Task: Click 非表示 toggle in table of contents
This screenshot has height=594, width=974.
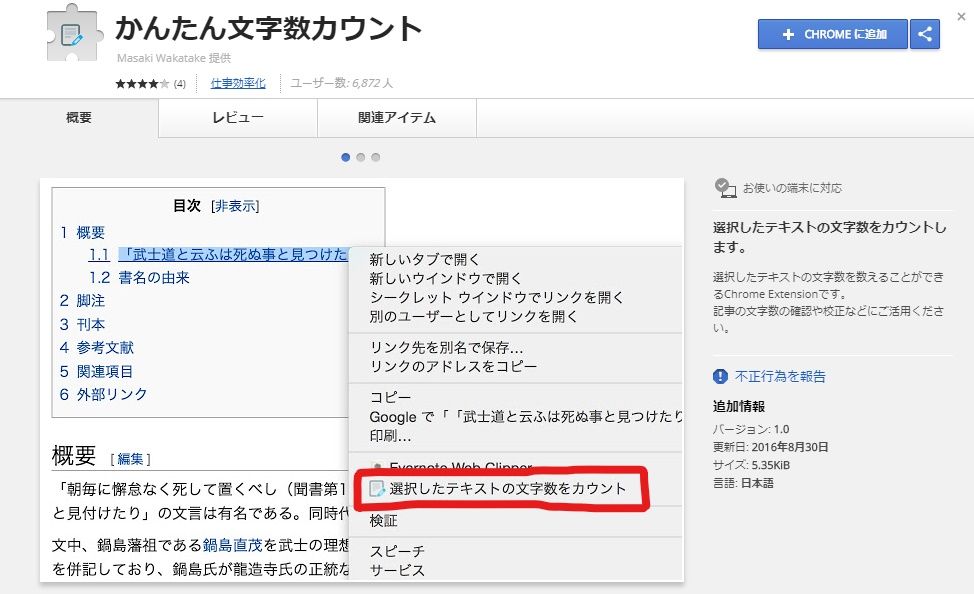Action: [x=235, y=206]
